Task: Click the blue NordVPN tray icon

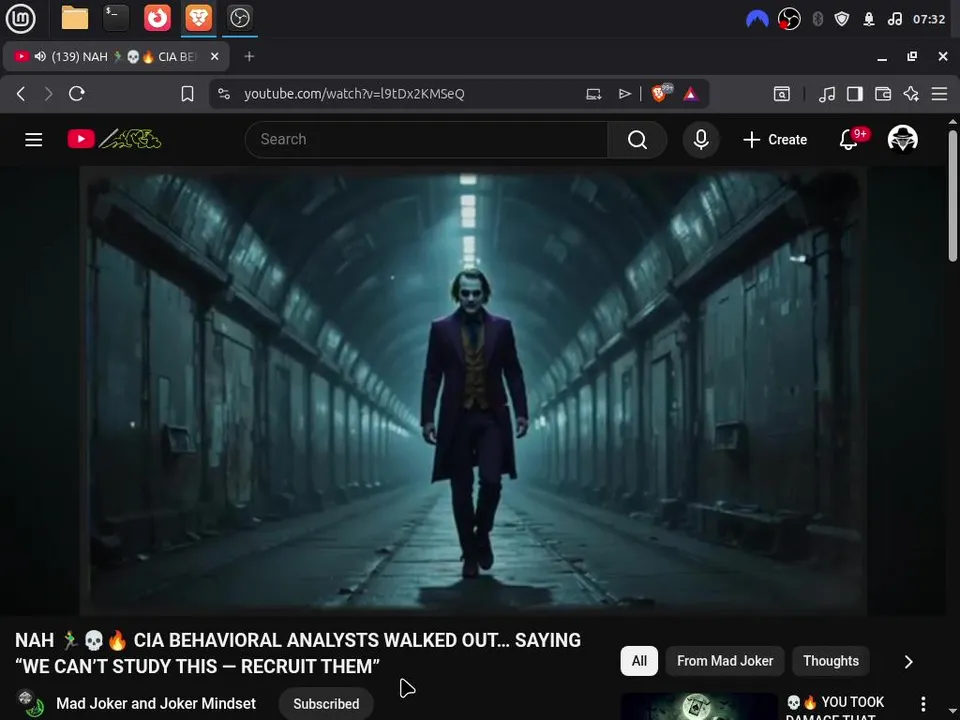Action: 757,20
